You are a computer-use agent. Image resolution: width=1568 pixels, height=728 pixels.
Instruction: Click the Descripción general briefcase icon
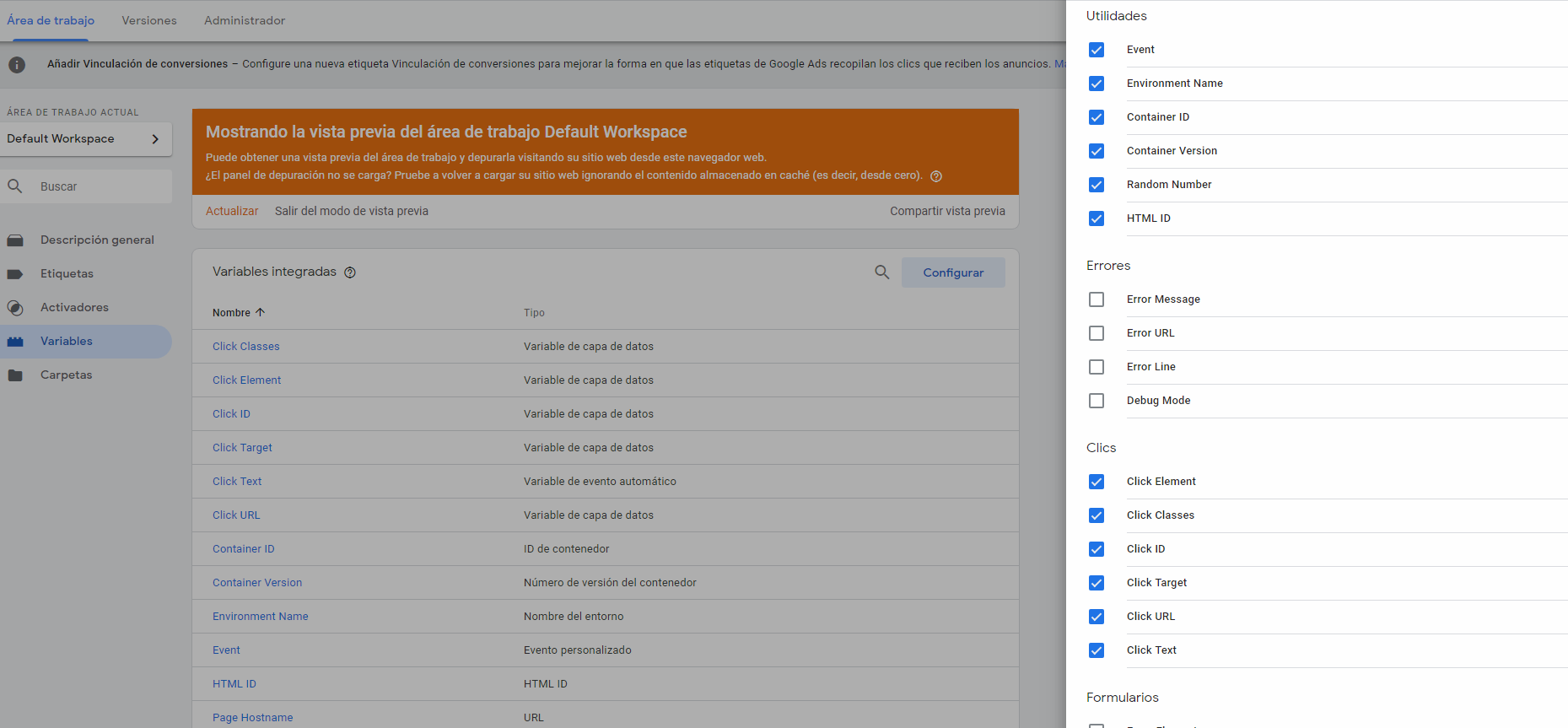click(15, 240)
